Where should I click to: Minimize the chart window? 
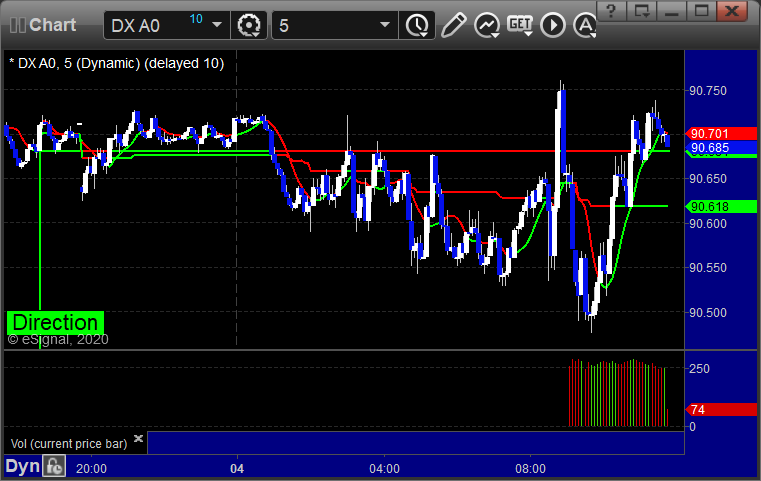point(671,11)
